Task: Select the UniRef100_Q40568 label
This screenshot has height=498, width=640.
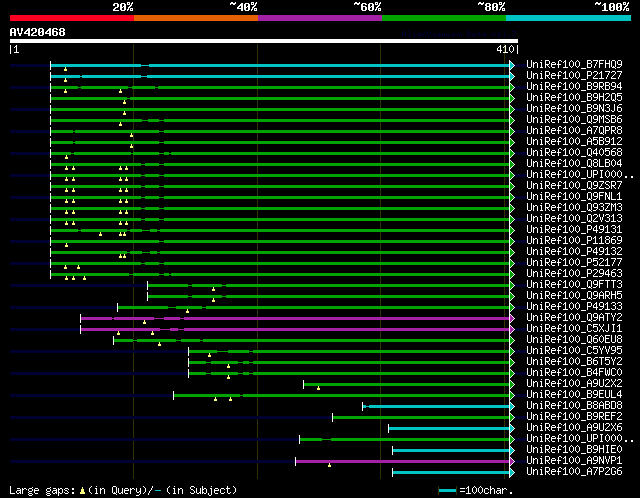Action: pyautogui.click(x=574, y=153)
